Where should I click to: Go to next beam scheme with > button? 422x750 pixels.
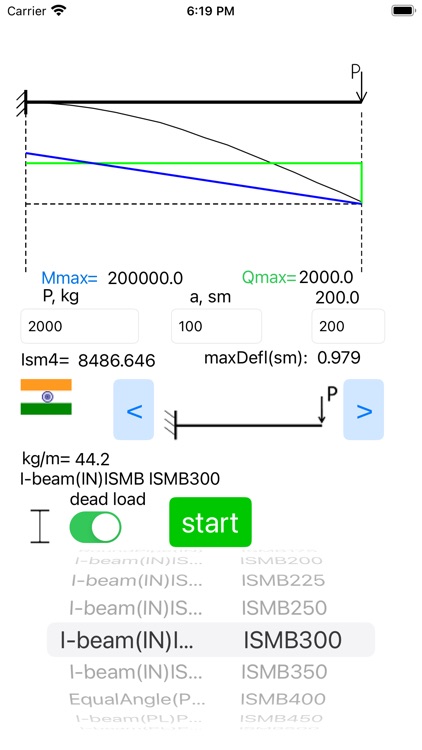pyautogui.click(x=364, y=410)
